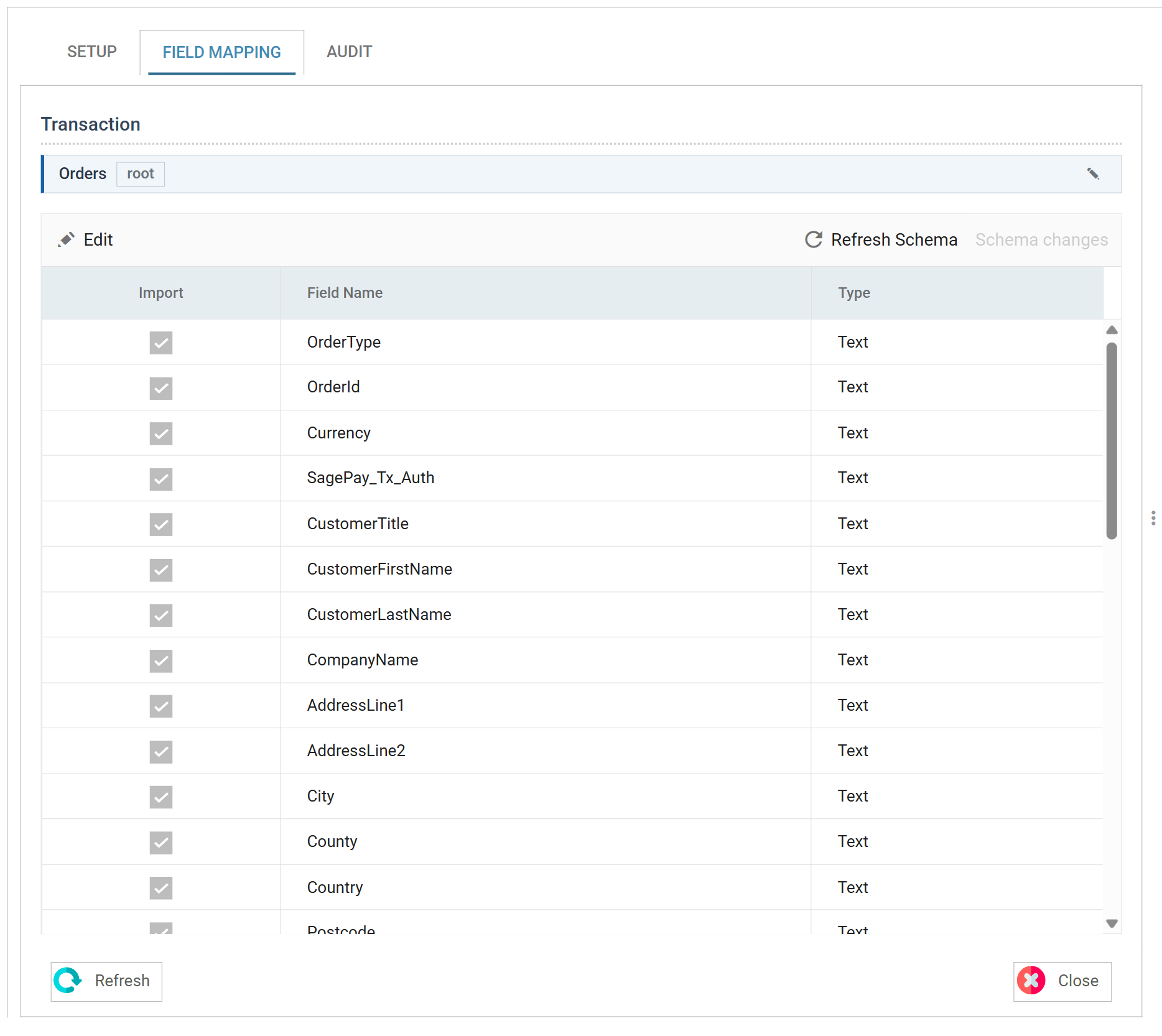Toggle Import checkbox for City
This screenshot has width=1162, height=1036.
click(161, 797)
